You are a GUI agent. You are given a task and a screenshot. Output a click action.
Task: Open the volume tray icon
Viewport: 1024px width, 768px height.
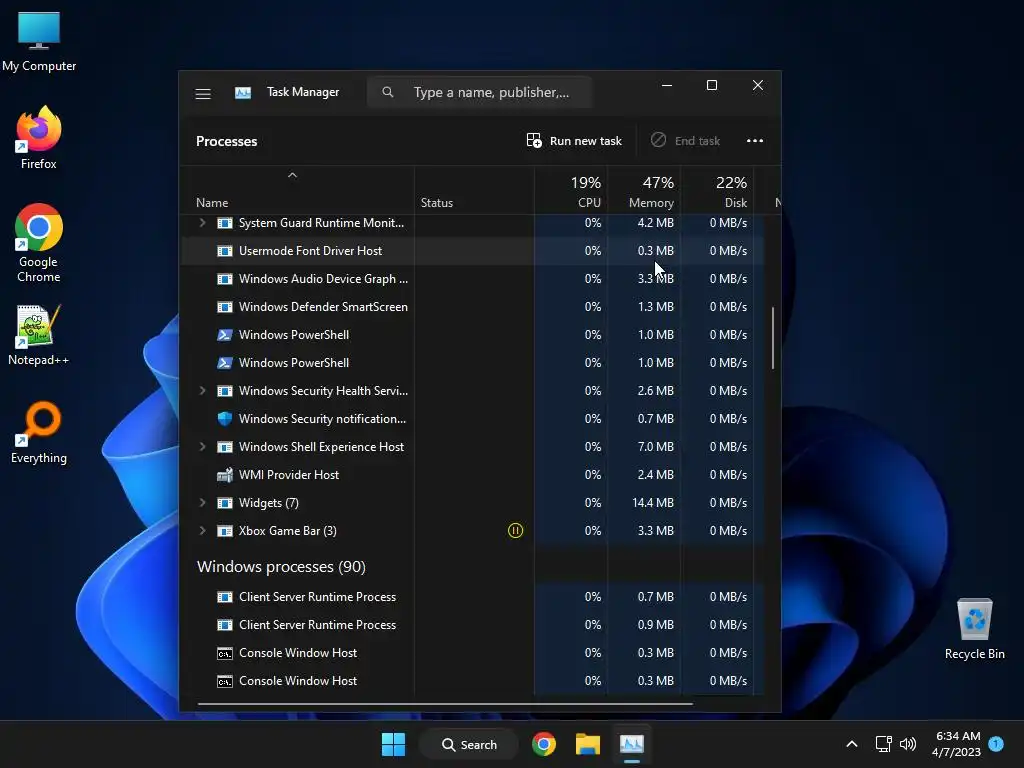point(908,744)
